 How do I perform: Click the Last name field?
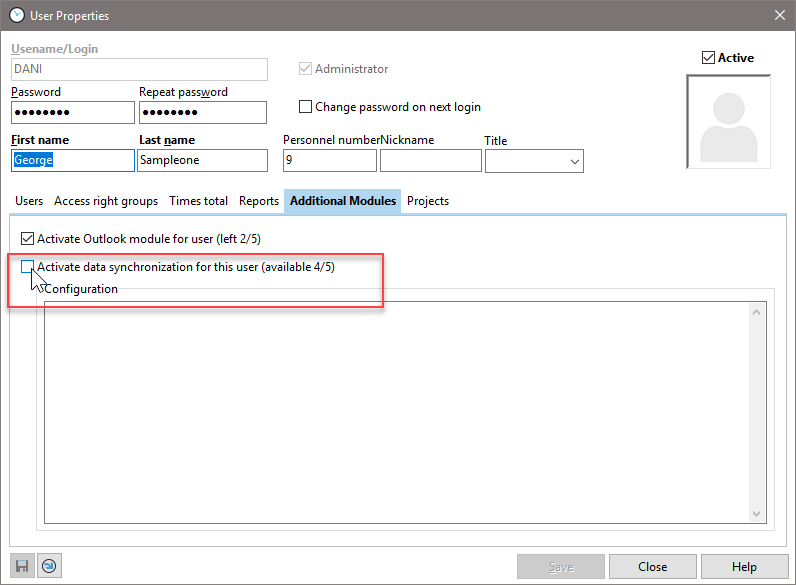tap(202, 160)
